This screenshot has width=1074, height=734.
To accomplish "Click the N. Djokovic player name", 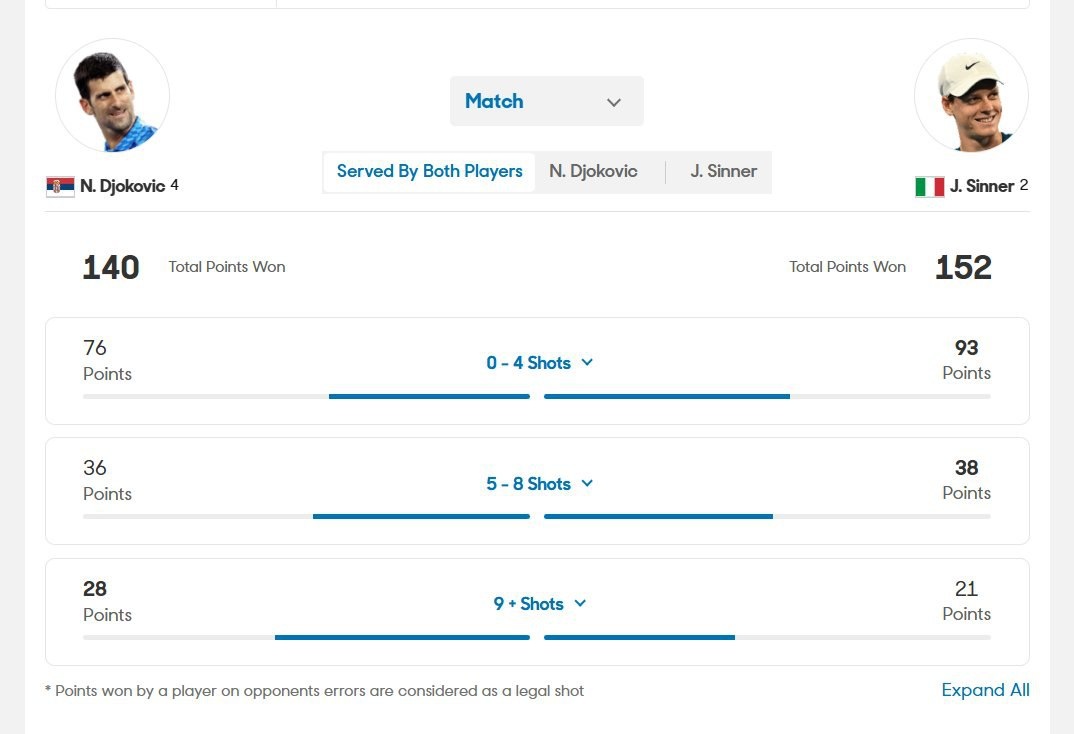I will 122,186.
